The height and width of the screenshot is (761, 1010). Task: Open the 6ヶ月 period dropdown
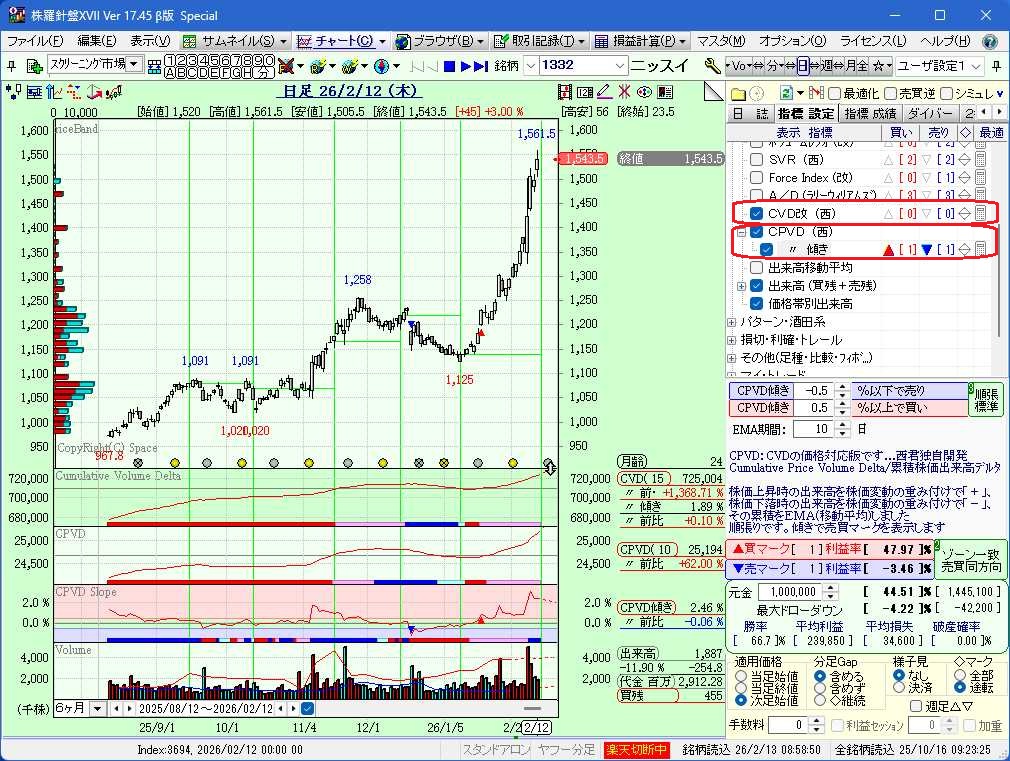(x=97, y=708)
